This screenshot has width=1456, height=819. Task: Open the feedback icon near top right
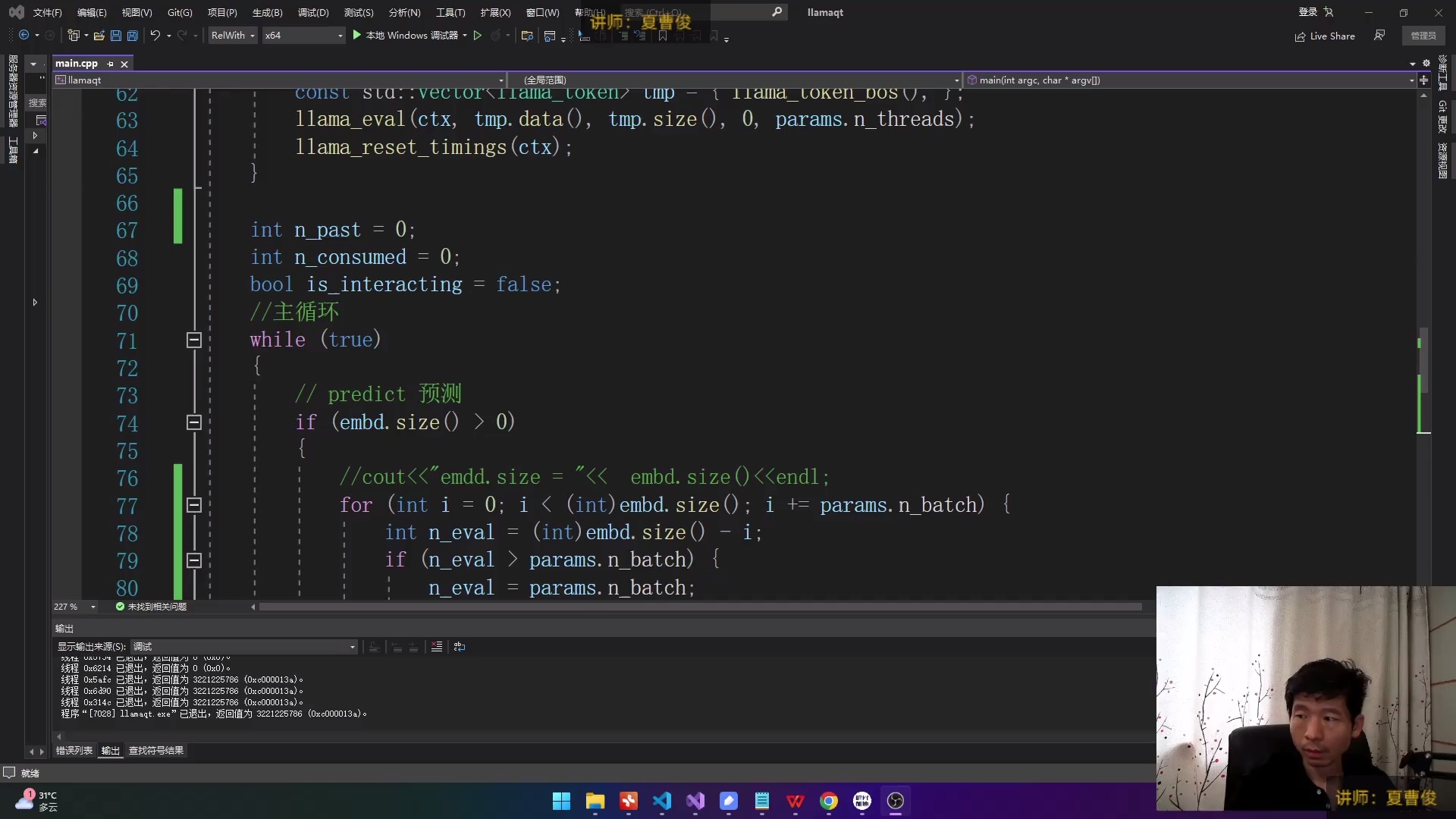pyautogui.click(x=1380, y=36)
